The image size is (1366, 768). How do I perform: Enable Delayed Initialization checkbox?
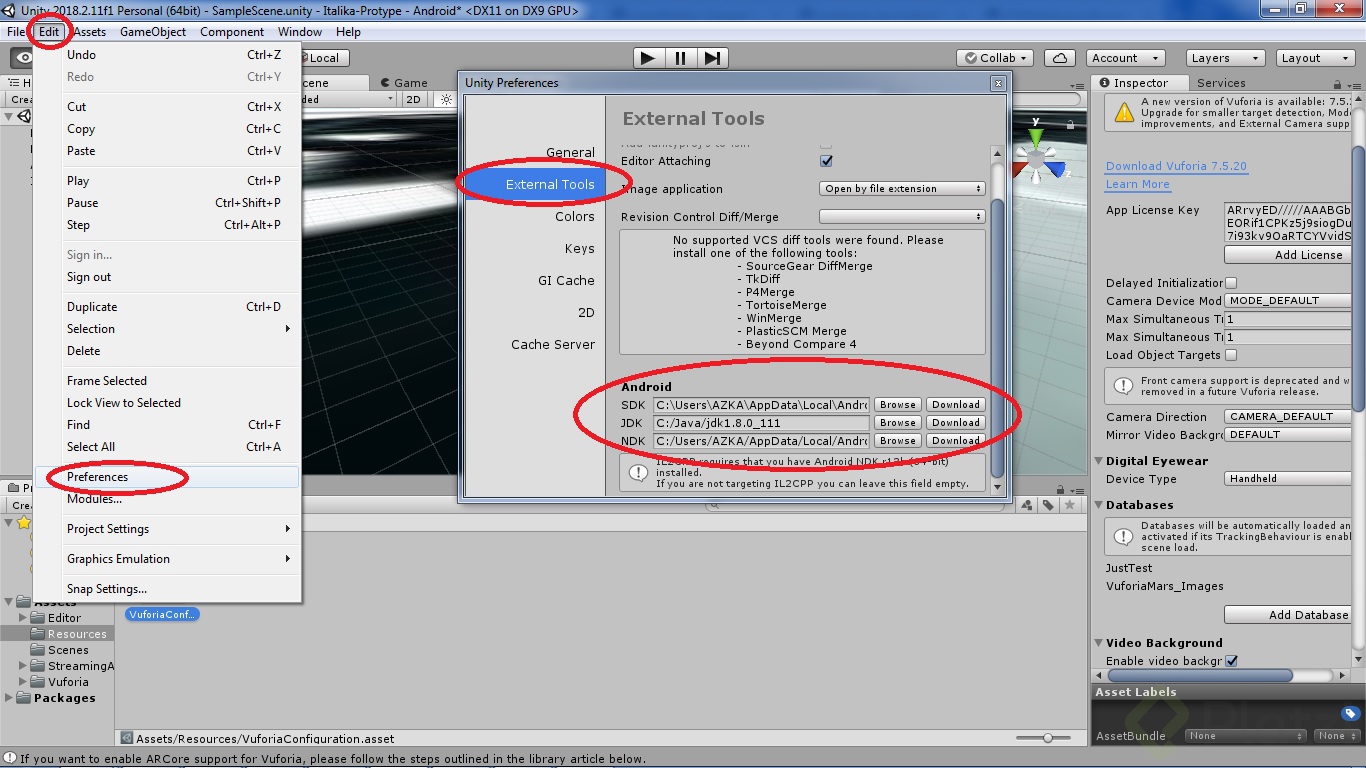tap(1231, 283)
